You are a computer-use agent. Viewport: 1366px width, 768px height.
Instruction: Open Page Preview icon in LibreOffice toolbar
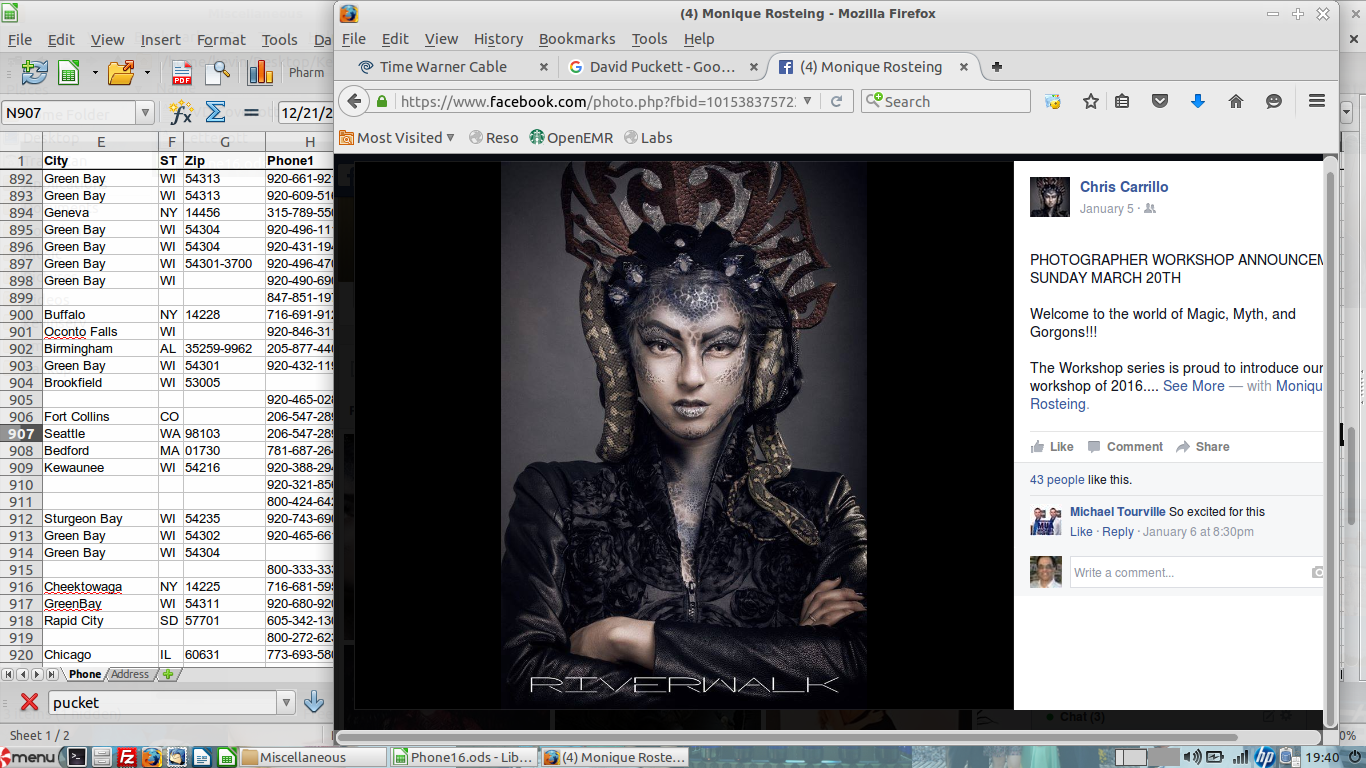pyautogui.click(x=218, y=72)
